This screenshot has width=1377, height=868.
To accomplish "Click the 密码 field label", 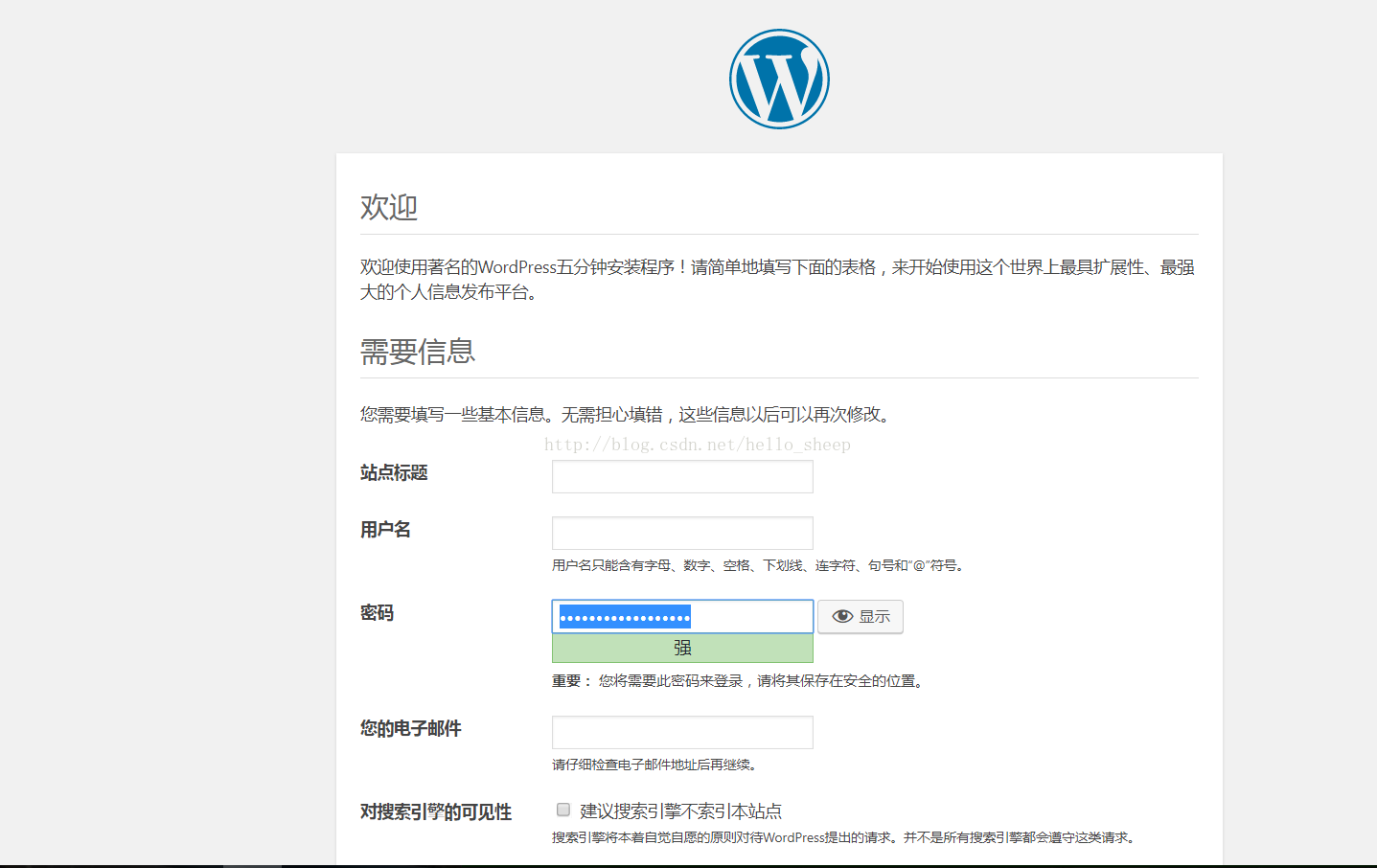I will 377,612.
